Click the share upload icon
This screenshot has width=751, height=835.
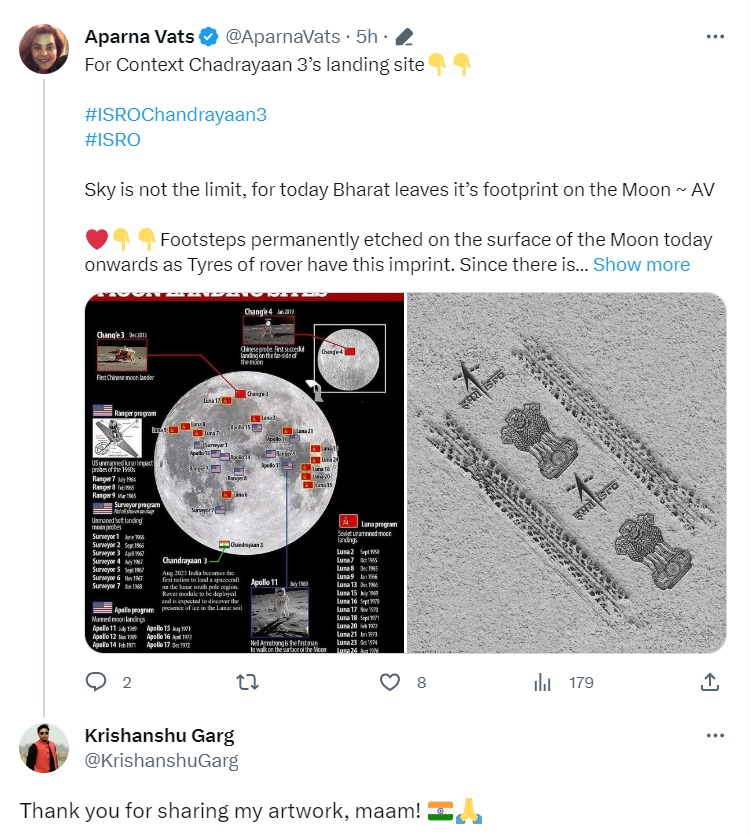(709, 682)
